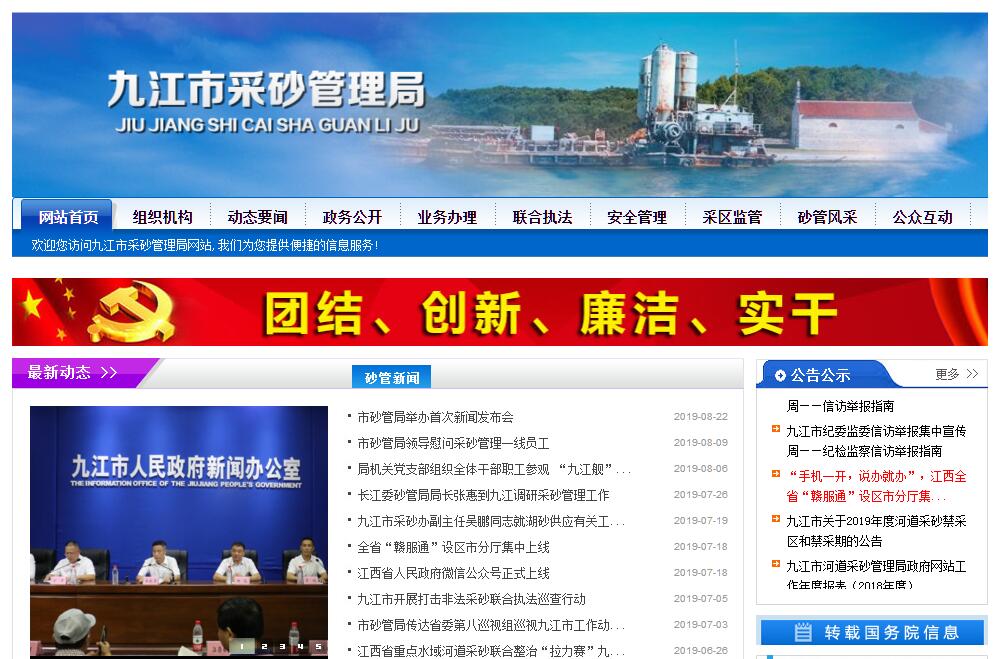Open 九江市纪委监委信访举报集中宣传 notice
The image size is (999, 659).
pyautogui.click(x=876, y=441)
